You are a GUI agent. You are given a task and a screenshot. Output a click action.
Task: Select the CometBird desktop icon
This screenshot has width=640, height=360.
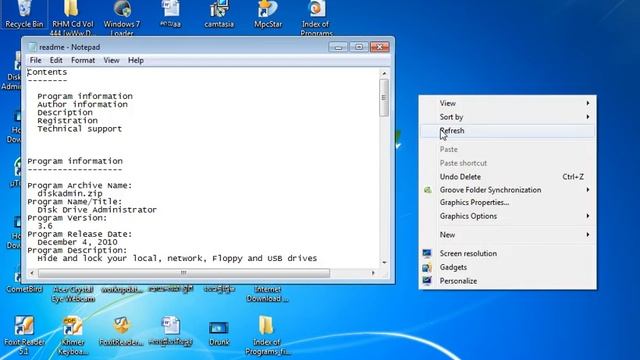24,289
